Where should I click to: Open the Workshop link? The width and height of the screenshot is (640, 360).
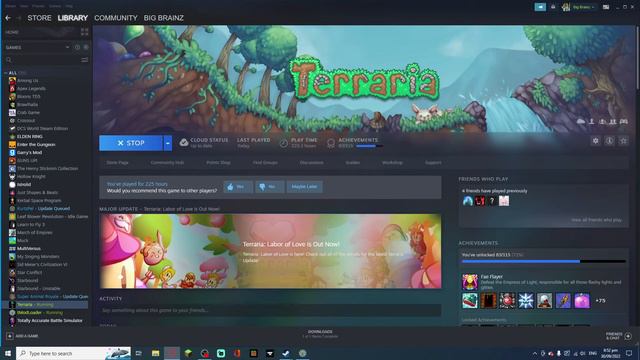(x=392, y=162)
